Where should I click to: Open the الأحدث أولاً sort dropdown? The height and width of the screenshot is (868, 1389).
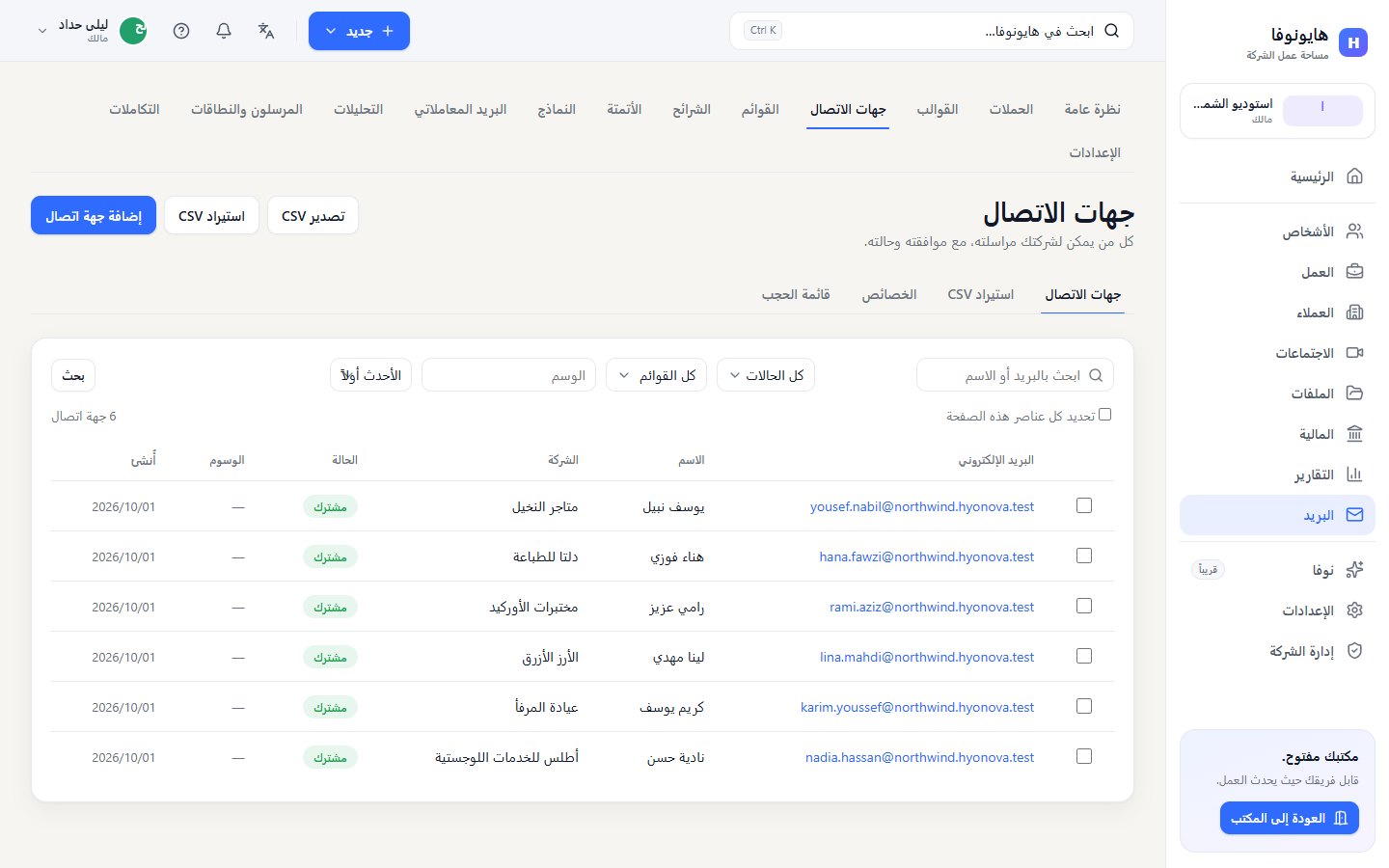click(370, 375)
